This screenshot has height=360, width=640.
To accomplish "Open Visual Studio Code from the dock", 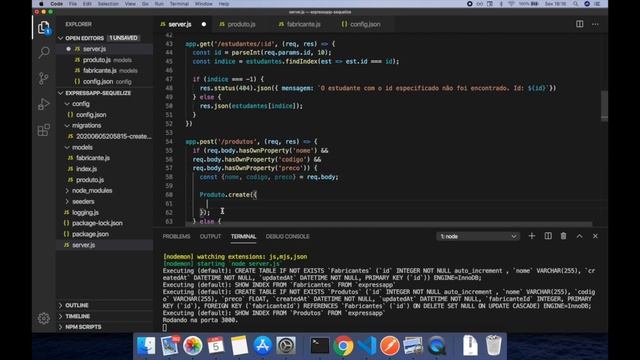I will click(x=367, y=345).
